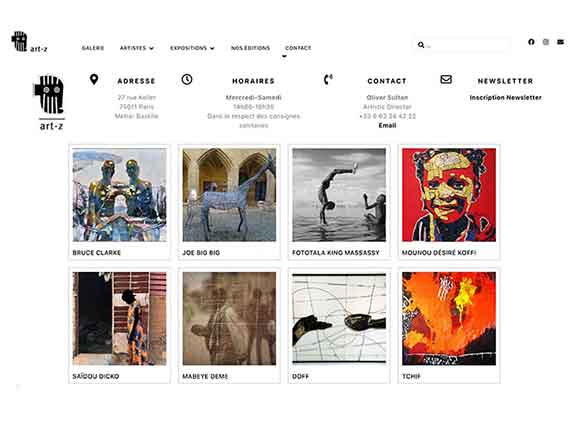Viewport: 576px width, 432px height.
Task: Open the Galerie menu item
Action: 93,48
